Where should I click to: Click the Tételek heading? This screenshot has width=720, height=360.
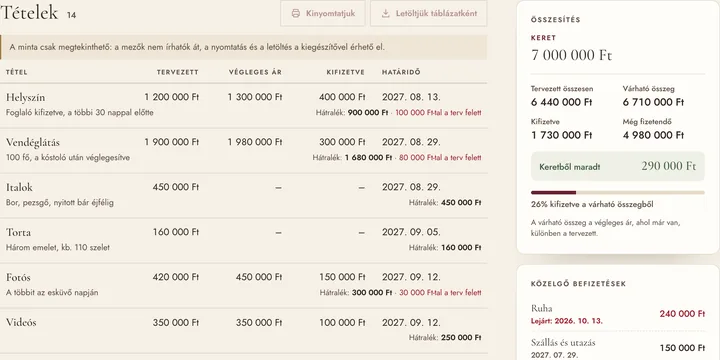coord(29,12)
